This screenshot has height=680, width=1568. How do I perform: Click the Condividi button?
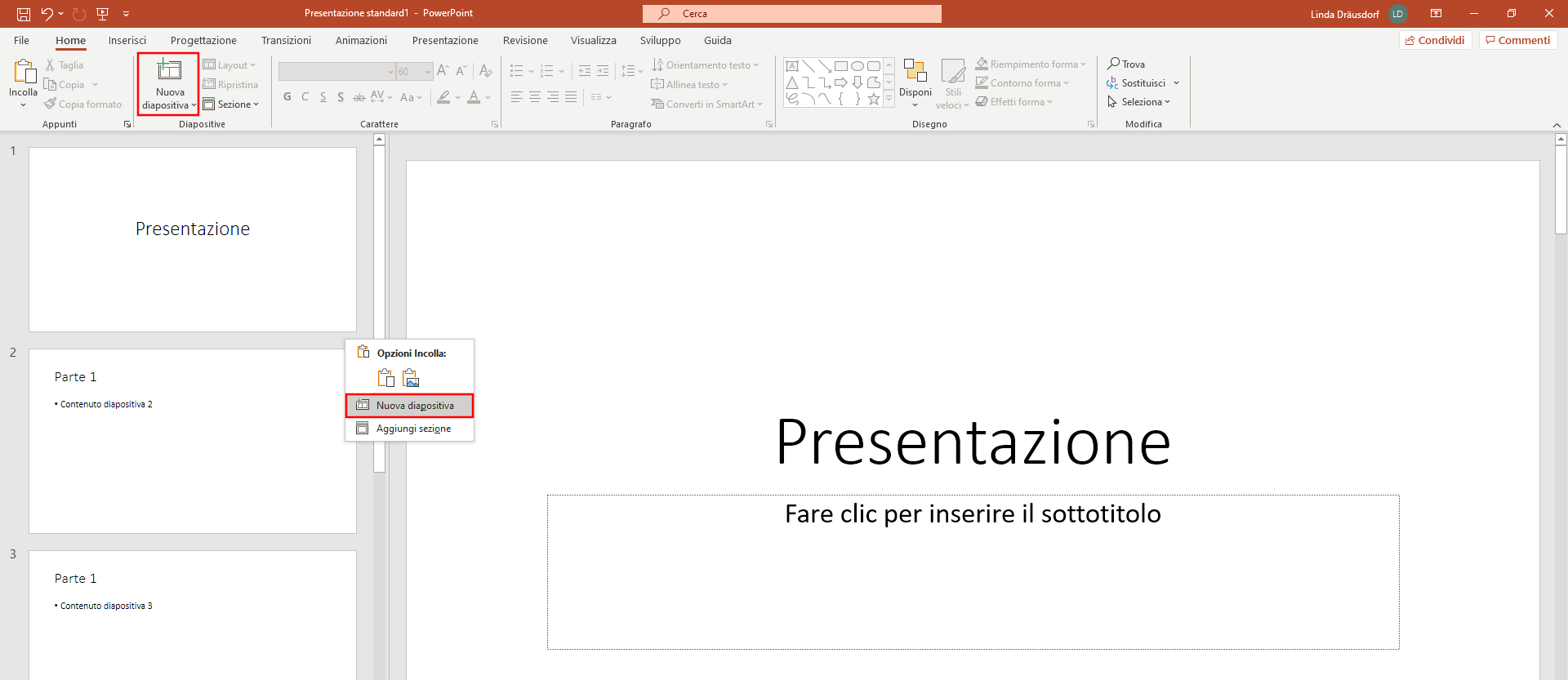pos(1435,40)
